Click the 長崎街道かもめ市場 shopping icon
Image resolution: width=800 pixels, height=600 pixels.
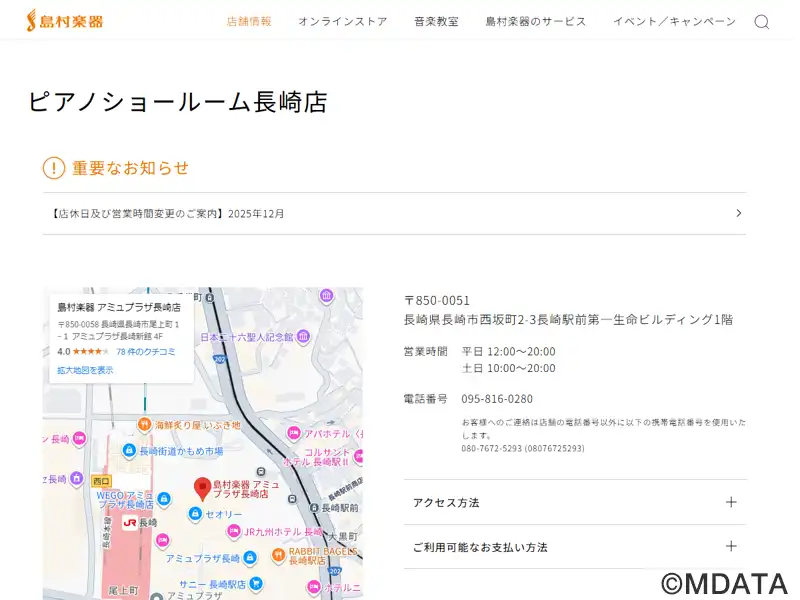(x=128, y=451)
